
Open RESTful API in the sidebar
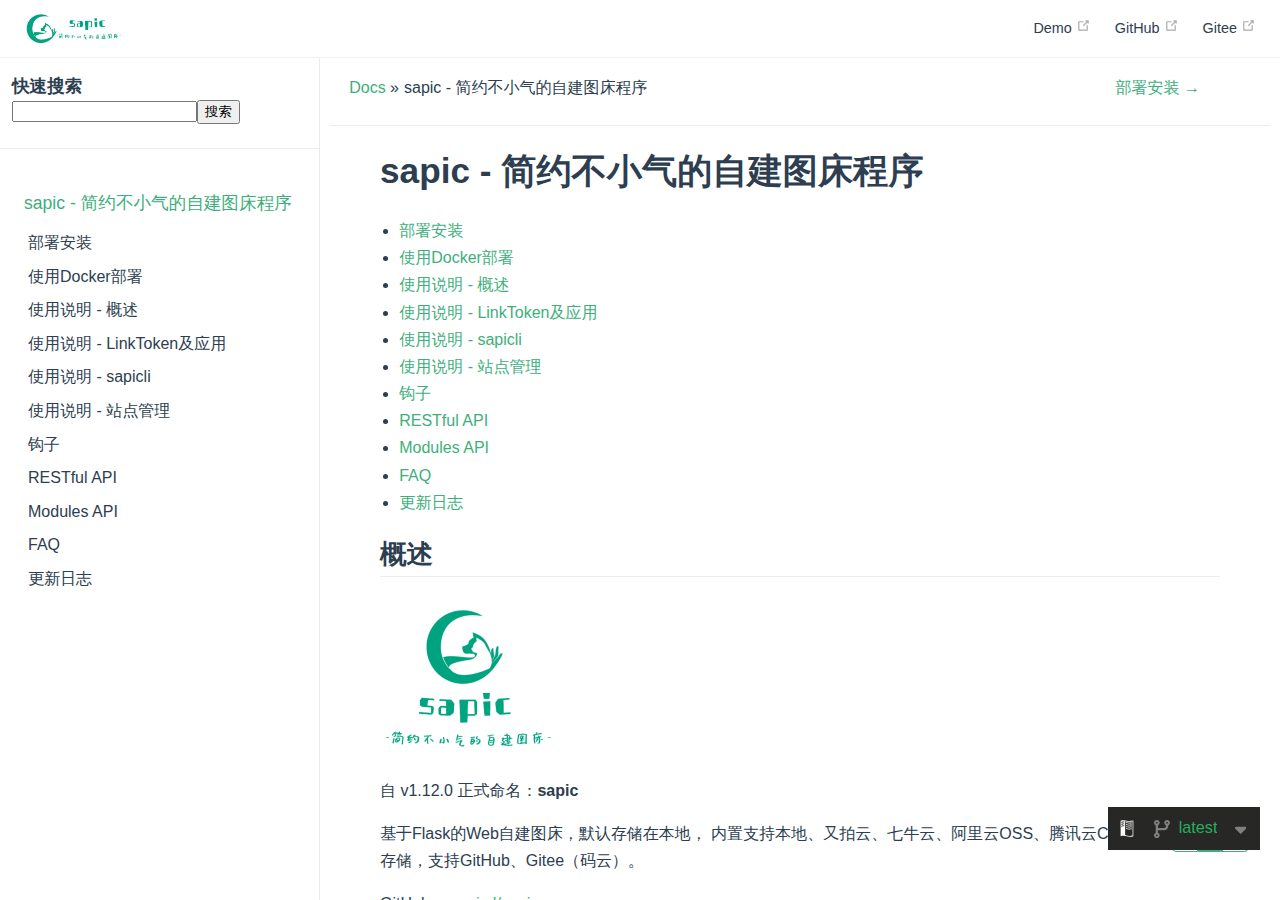(x=72, y=478)
